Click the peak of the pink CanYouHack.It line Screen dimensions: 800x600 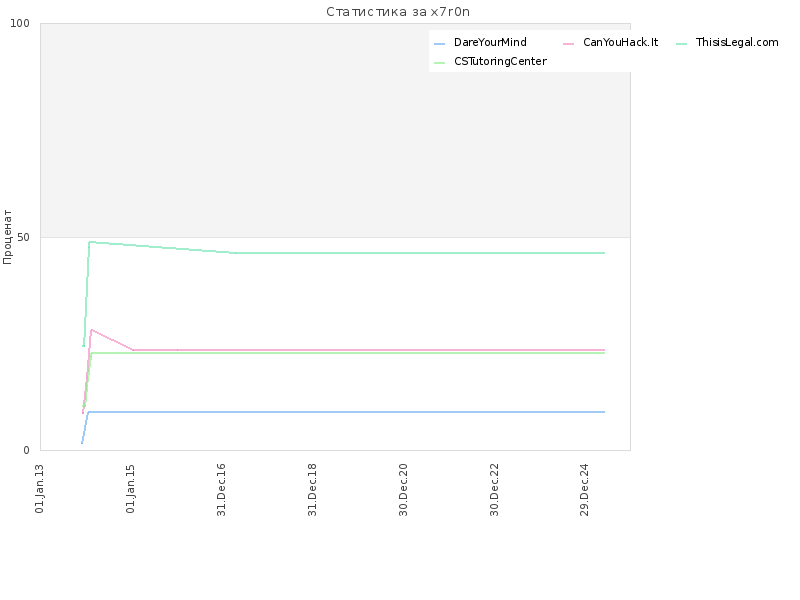click(91, 330)
